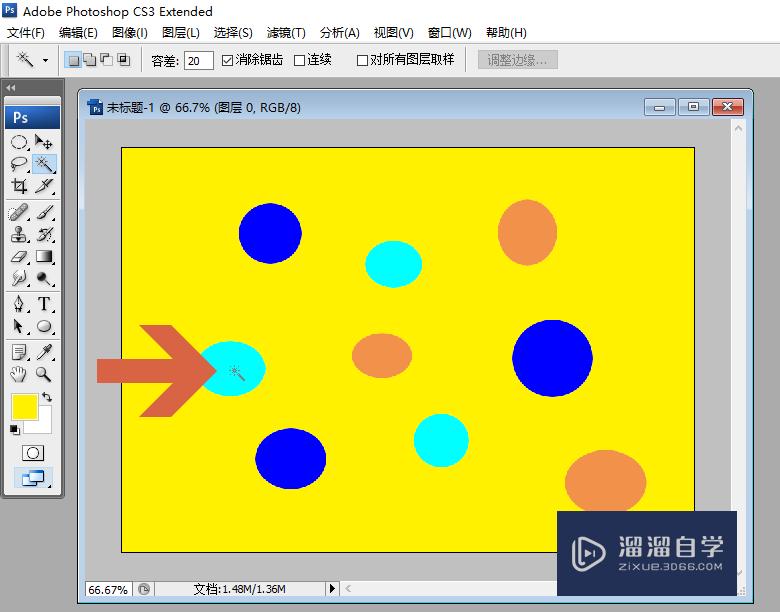
Task: Open the 视图(V) menu
Action: point(393,33)
